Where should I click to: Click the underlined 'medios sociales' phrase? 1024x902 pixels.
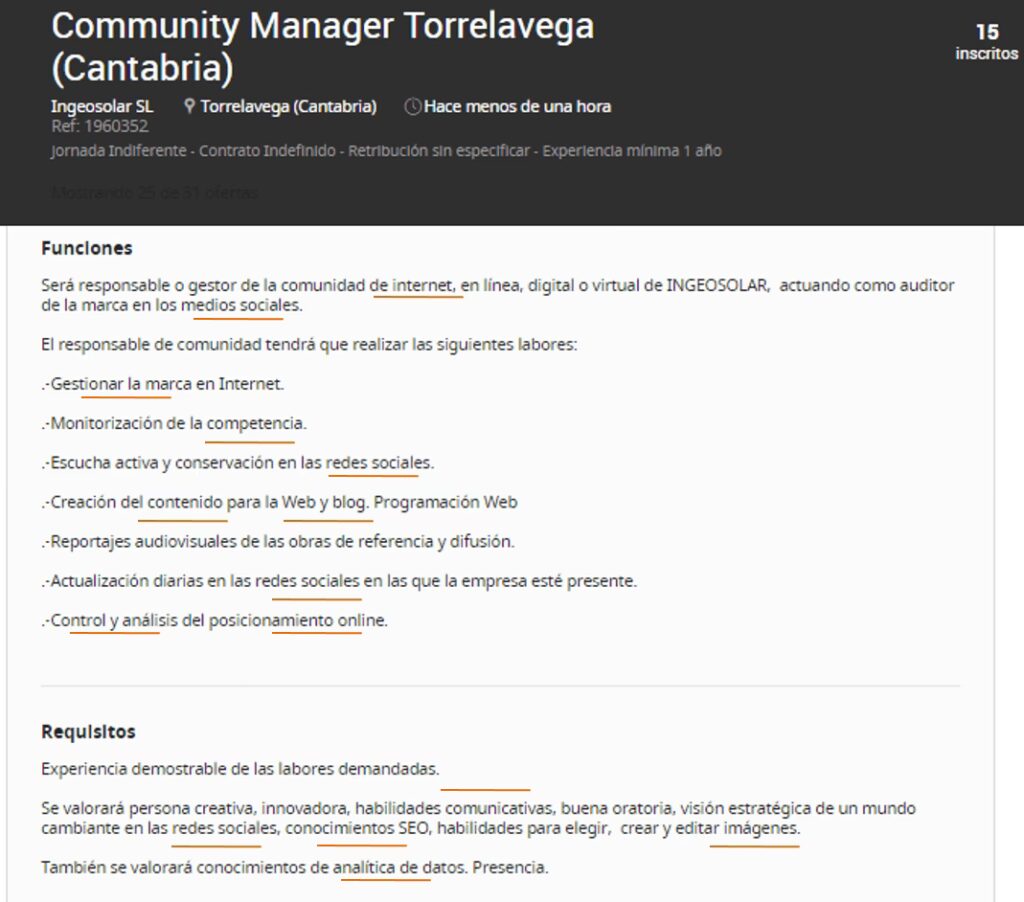[240, 305]
